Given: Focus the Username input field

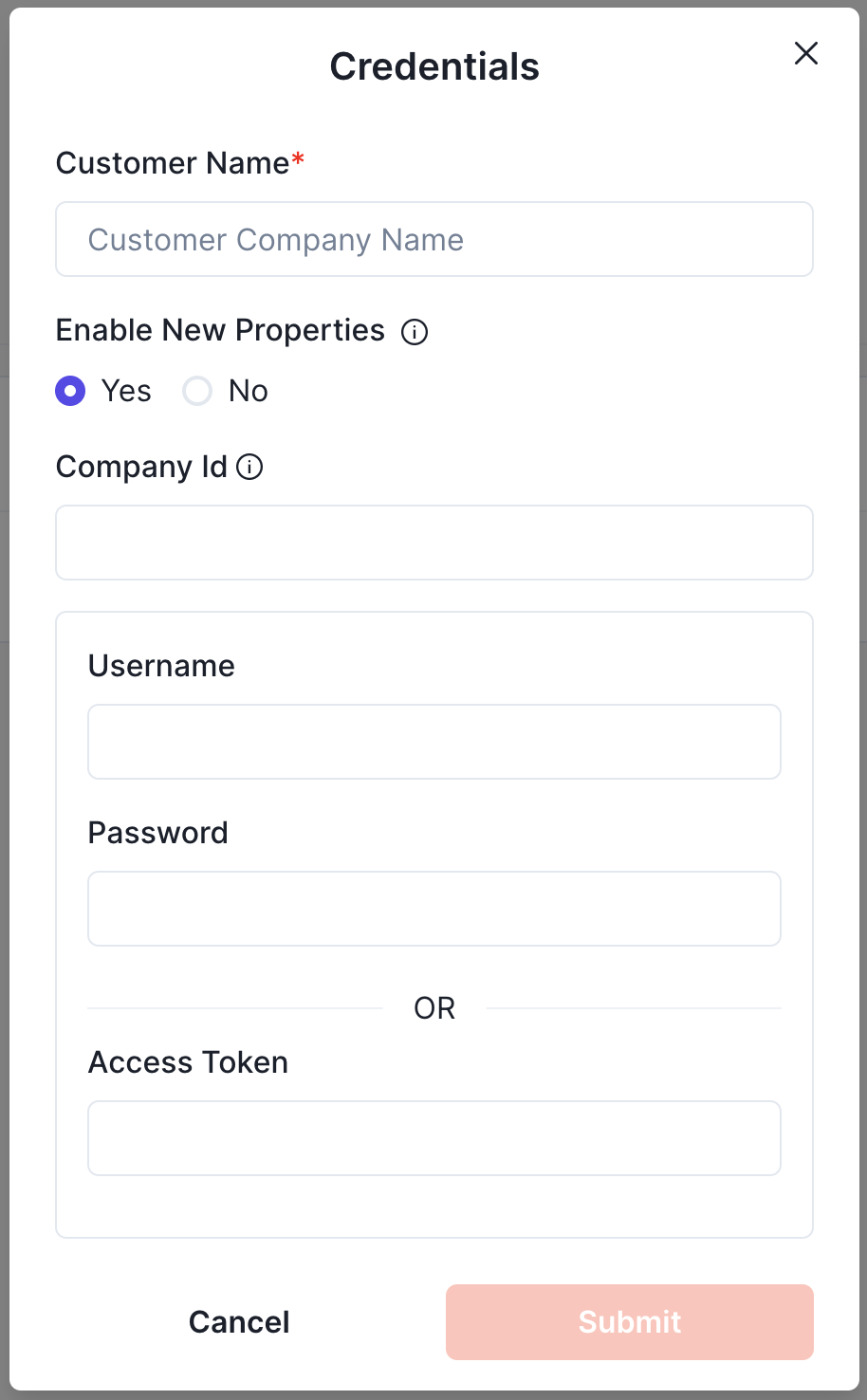Looking at the screenshot, I should [x=434, y=742].
